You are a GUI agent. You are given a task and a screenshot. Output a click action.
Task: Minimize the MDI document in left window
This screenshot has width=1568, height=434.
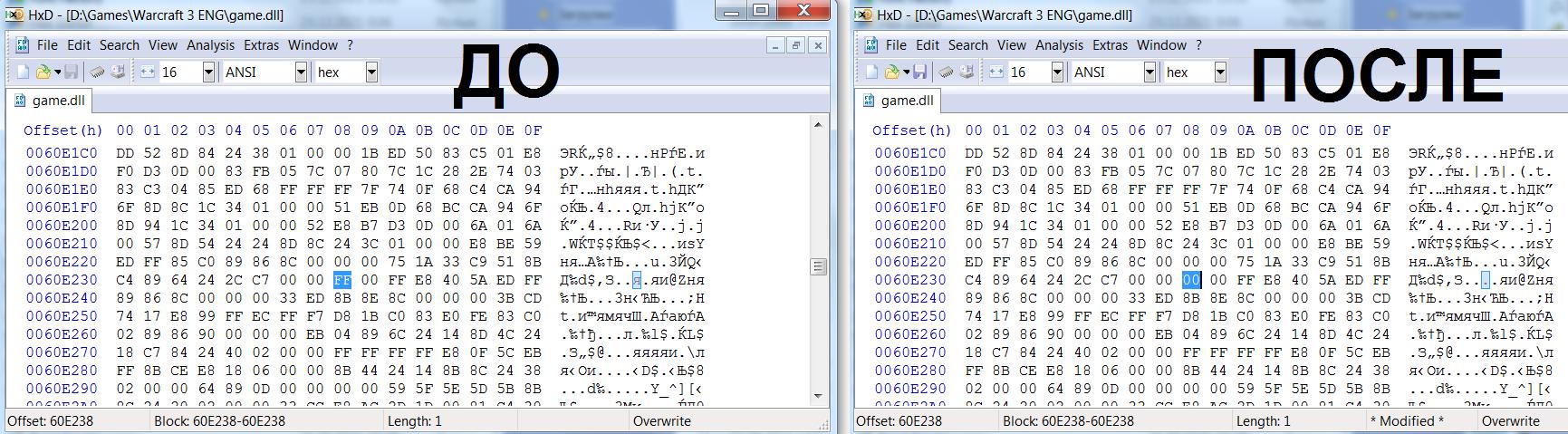click(x=774, y=44)
